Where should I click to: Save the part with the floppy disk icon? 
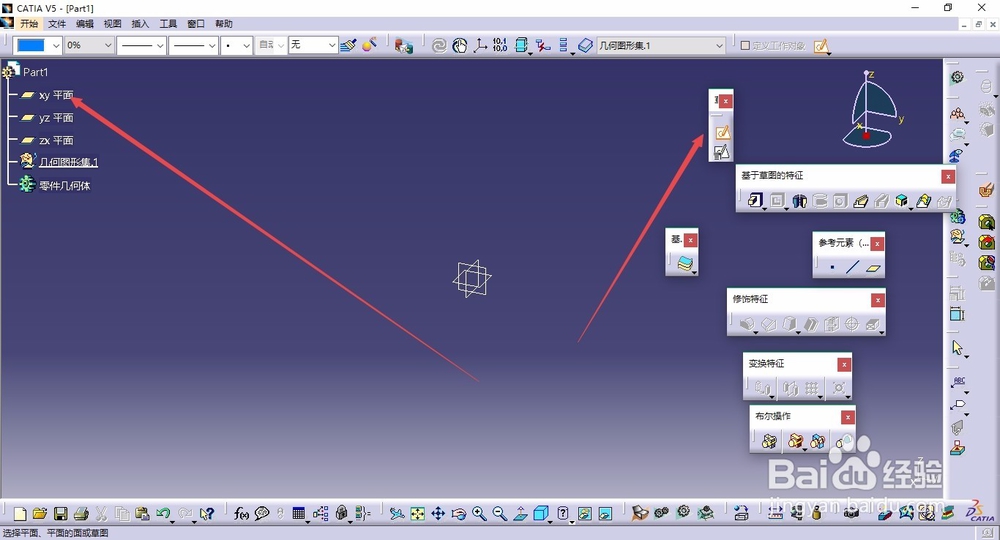coord(61,514)
